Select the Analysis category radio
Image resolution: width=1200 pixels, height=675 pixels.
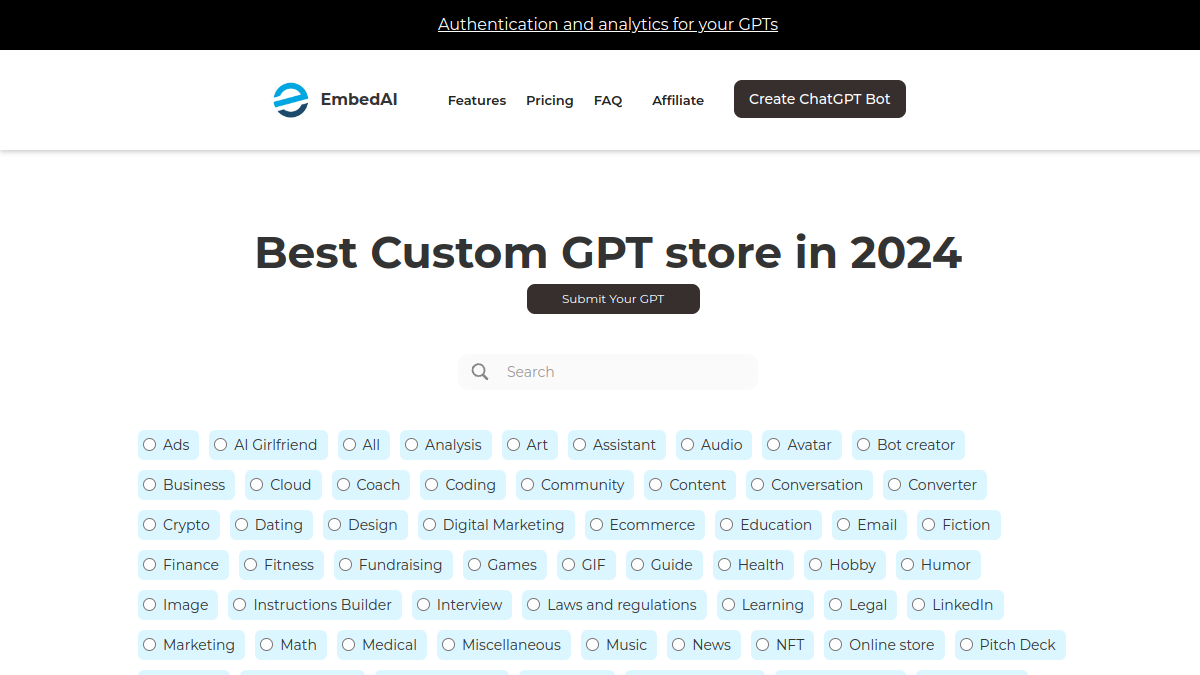click(x=412, y=445)
